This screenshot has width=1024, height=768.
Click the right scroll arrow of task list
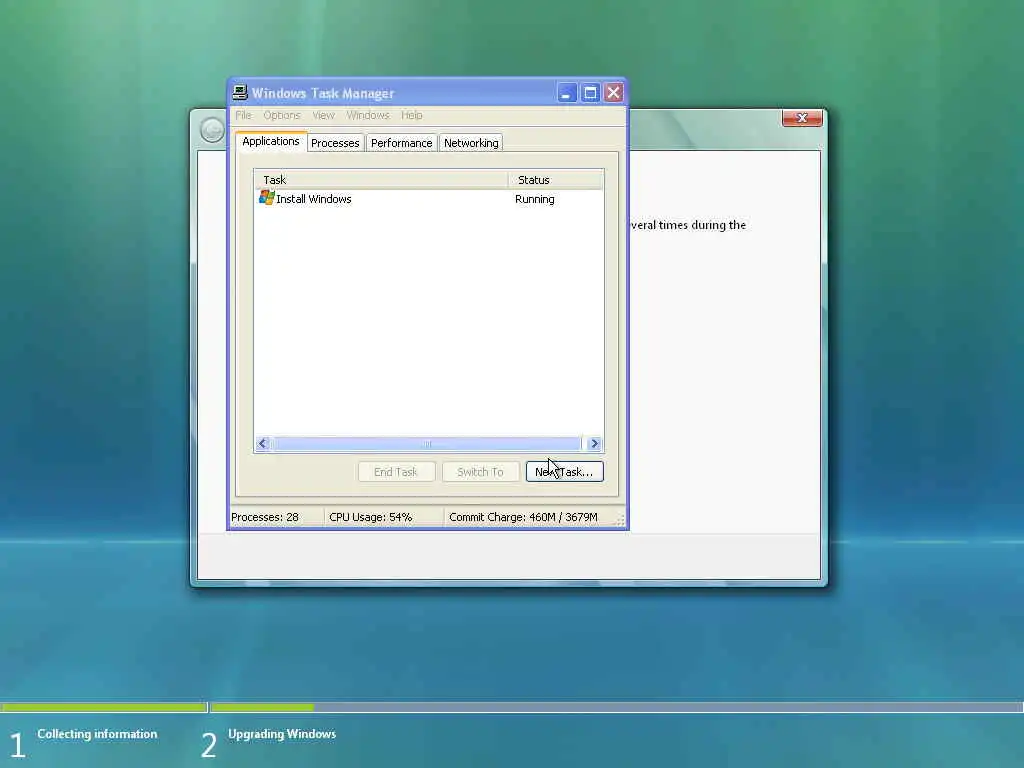point(594,443)
